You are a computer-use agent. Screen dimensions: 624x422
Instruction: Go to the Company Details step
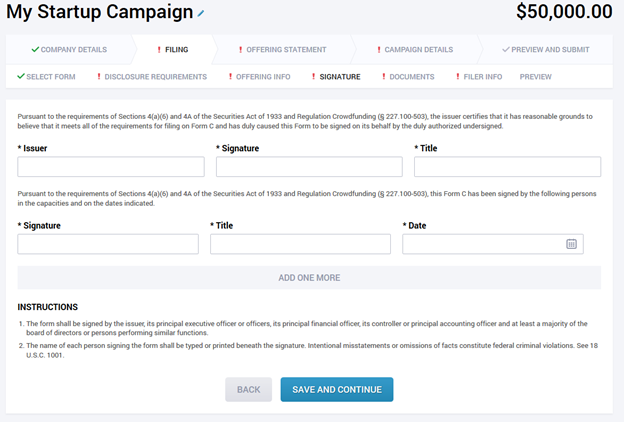[x=69, y=50]
